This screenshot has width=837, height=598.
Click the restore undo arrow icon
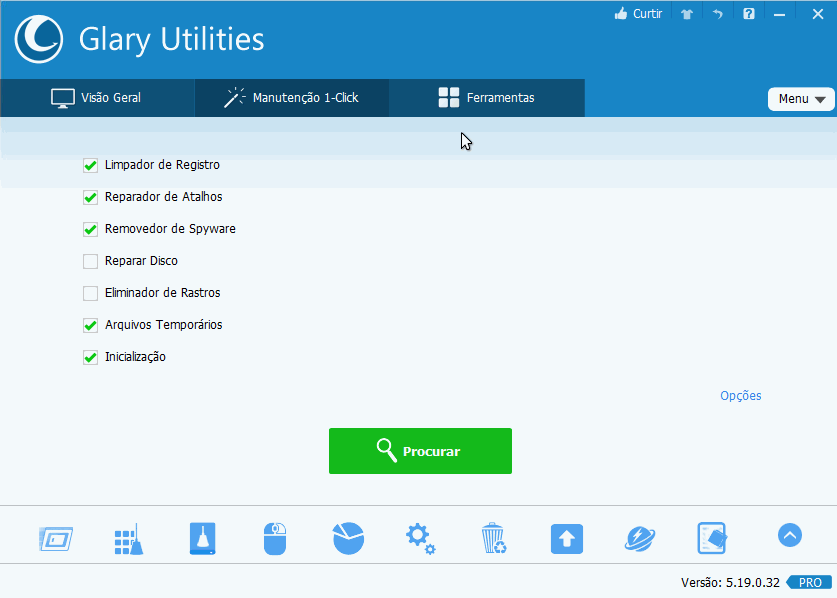[x=718, y=13]
